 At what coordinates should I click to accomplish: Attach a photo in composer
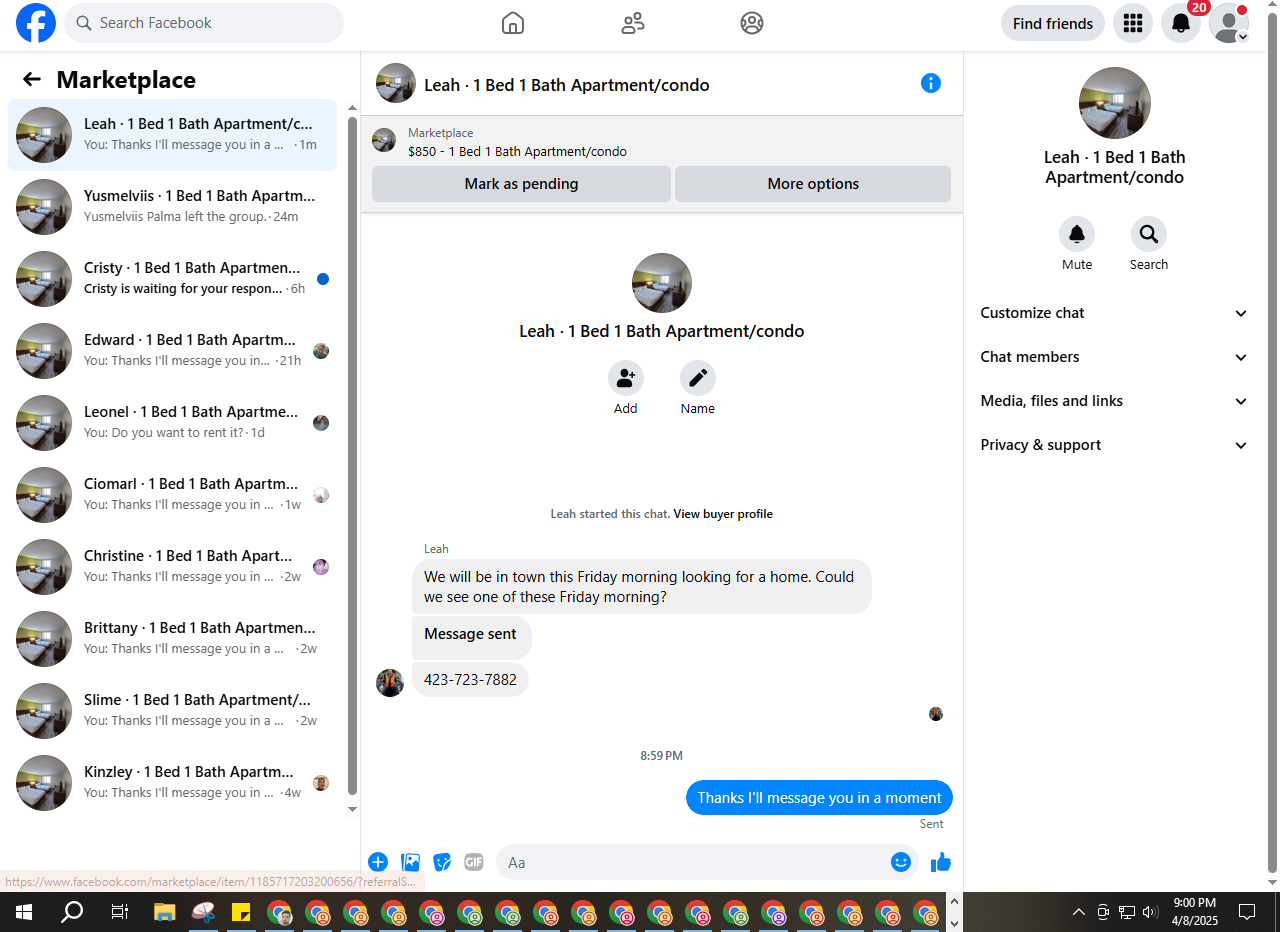[410, 862]
